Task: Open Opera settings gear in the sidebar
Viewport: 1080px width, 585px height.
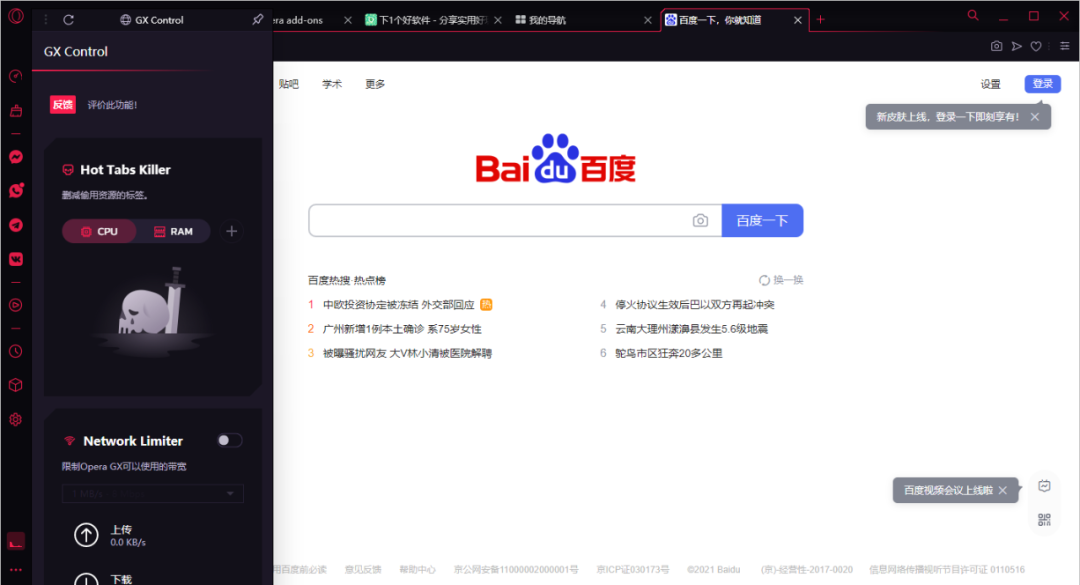Action: tap(14, 419)
